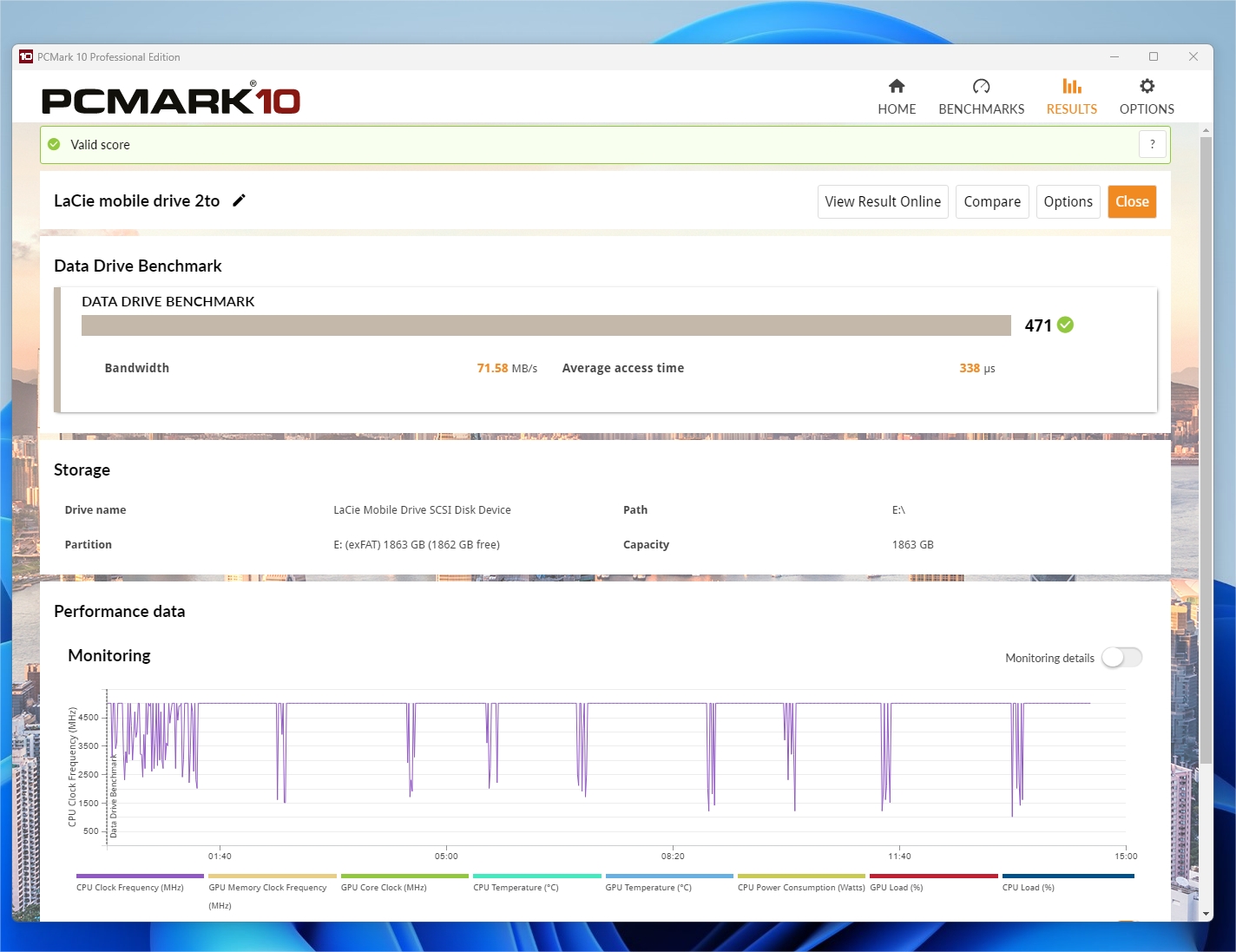The width and height of the screenshot is (1236, 952).
Task: Click the bar chart icon above RESULTS
Action: click(1072, 86)
